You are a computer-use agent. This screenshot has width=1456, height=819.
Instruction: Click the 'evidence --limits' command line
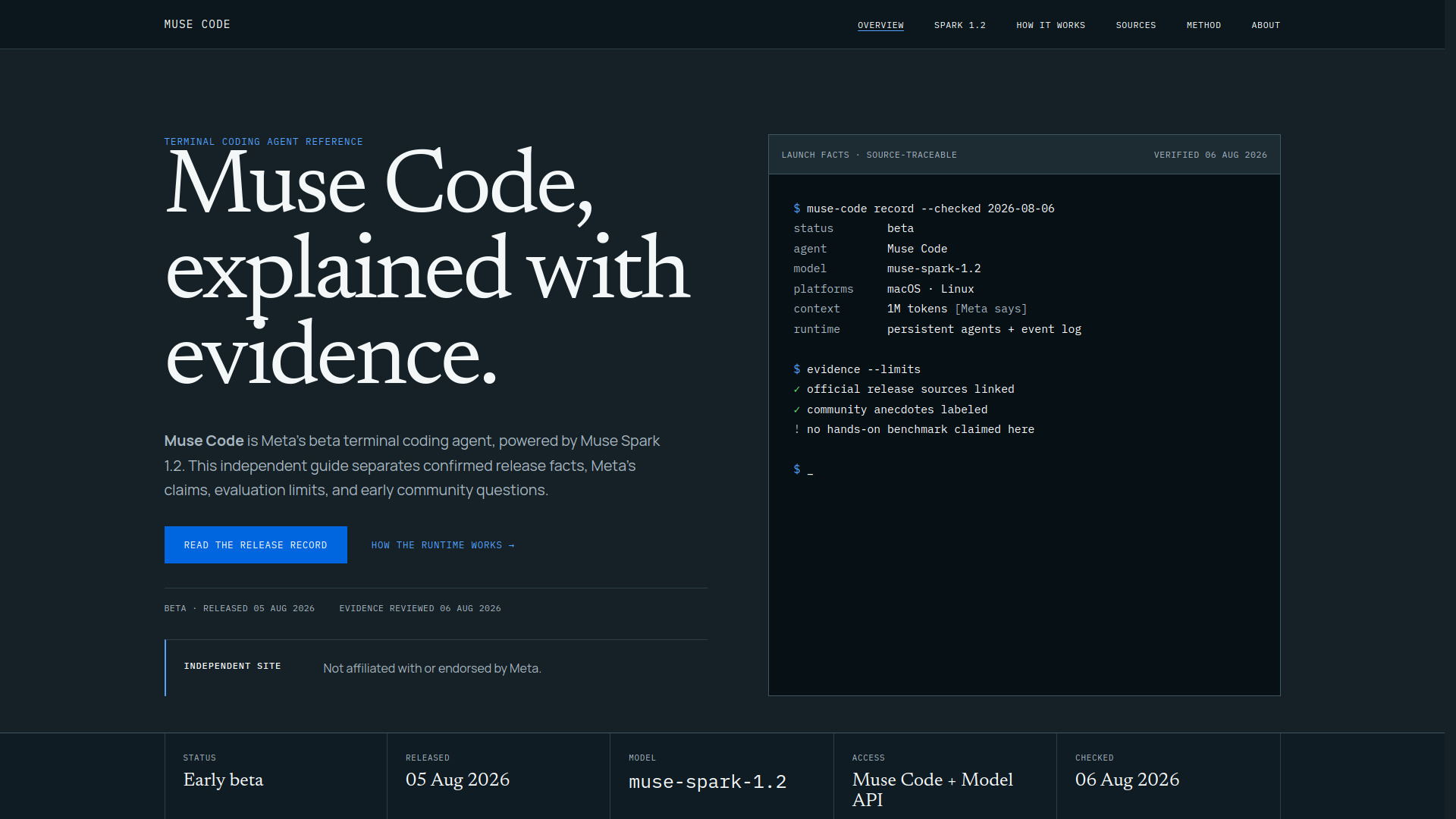[857, 369]
